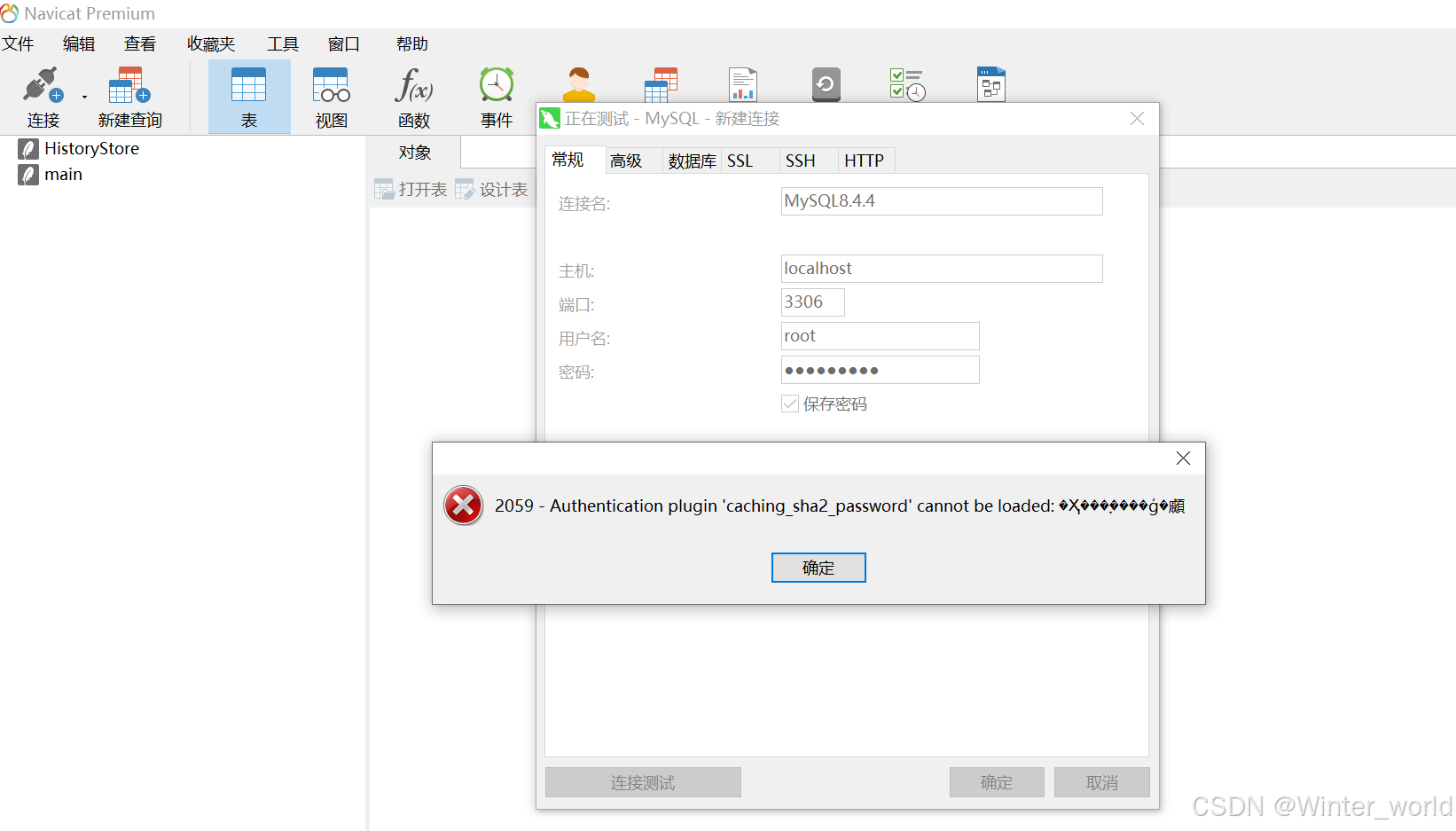Screen dimensions: 1456x831
Task: Click the 端口 field containing 3306
Action: pyautogui.click(x=812, y=302)
